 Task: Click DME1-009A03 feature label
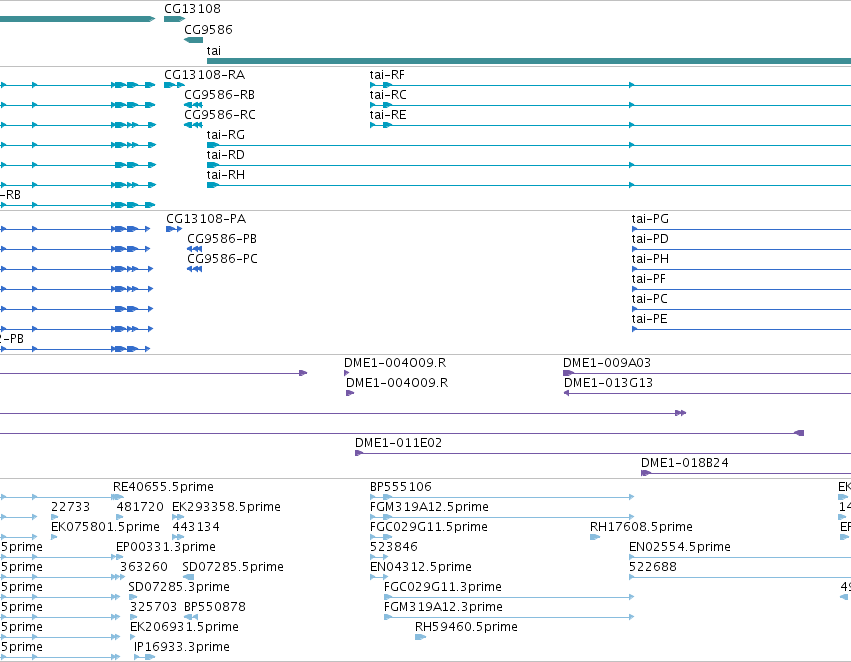[x=606, y=362]
